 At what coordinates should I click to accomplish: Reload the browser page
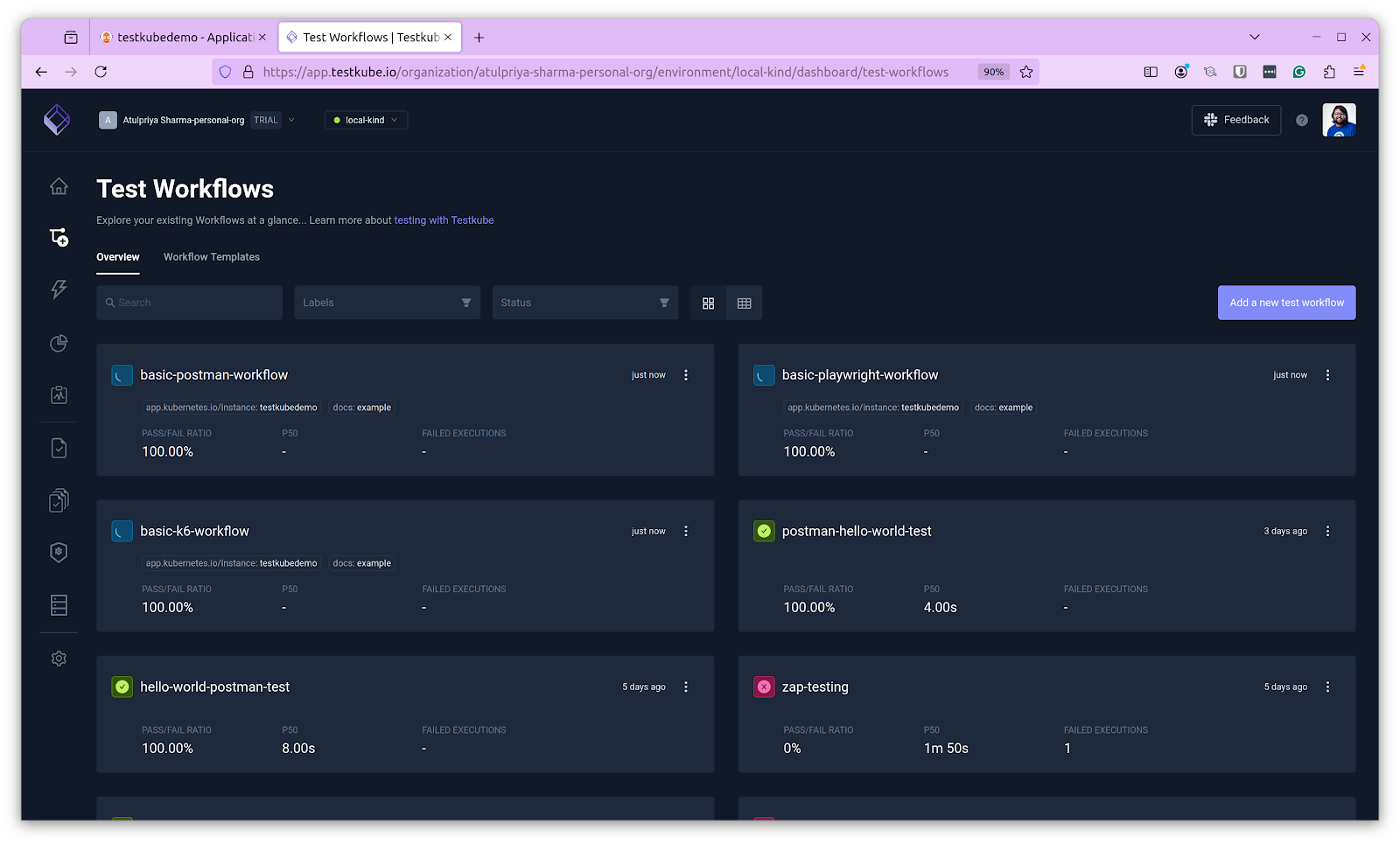coord(101,72)
